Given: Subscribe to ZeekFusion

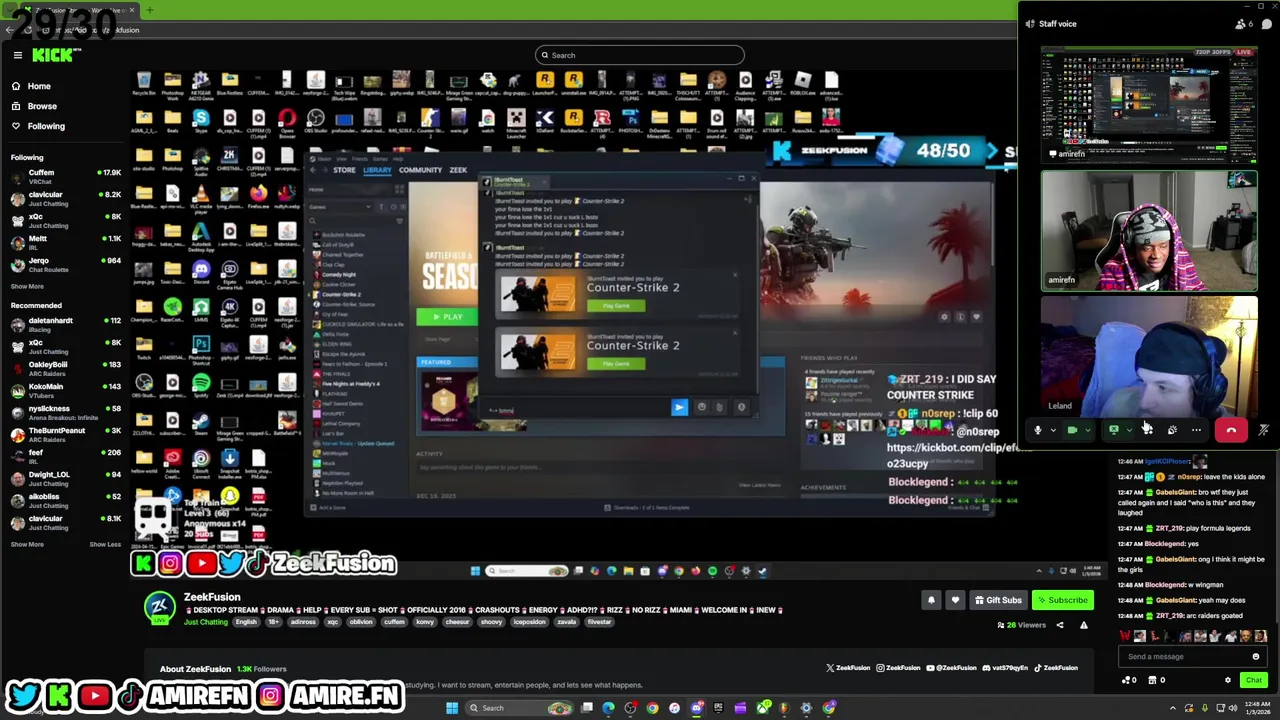Looking at the screenshot, I should pos(1062,600).
